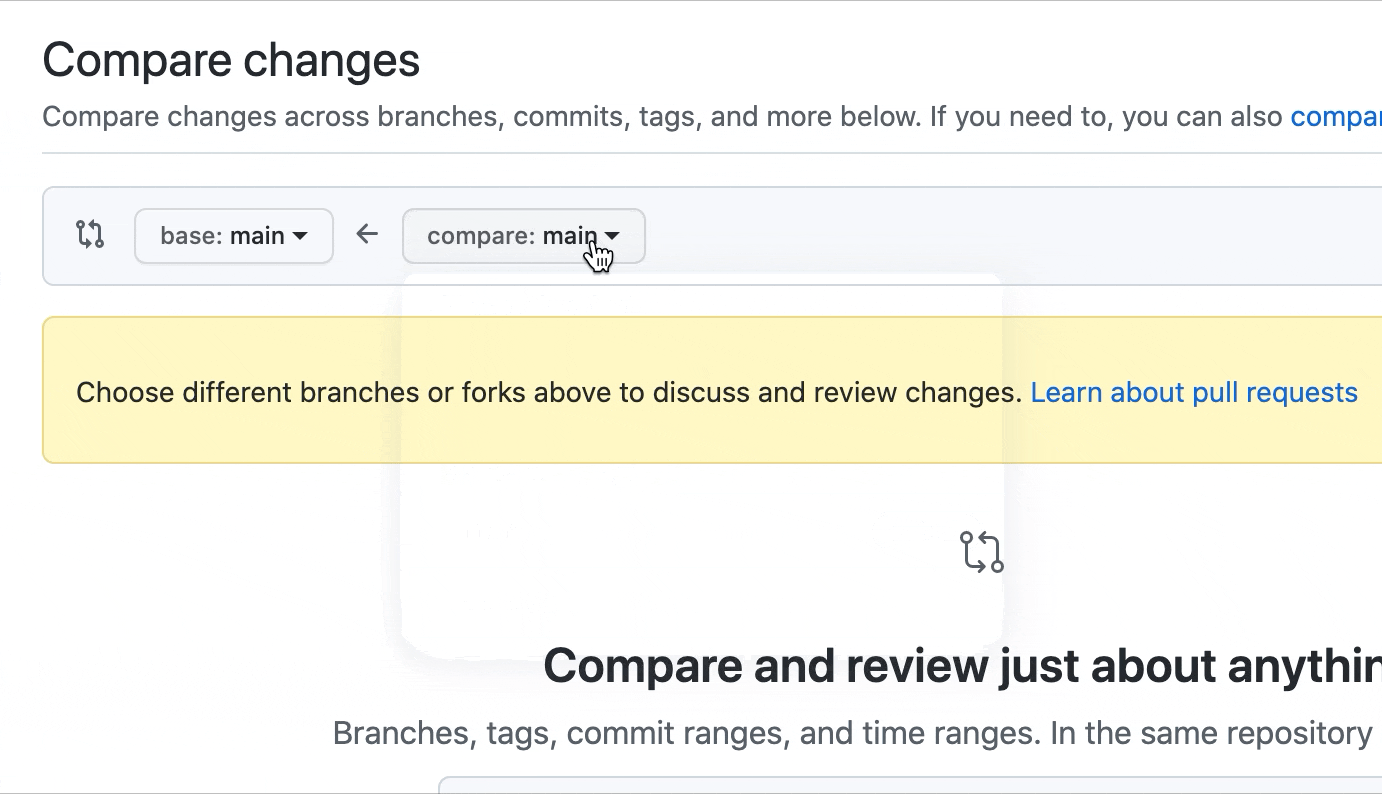Click the Compare changes heading
Screen dimensions: 1382x794
231,60
